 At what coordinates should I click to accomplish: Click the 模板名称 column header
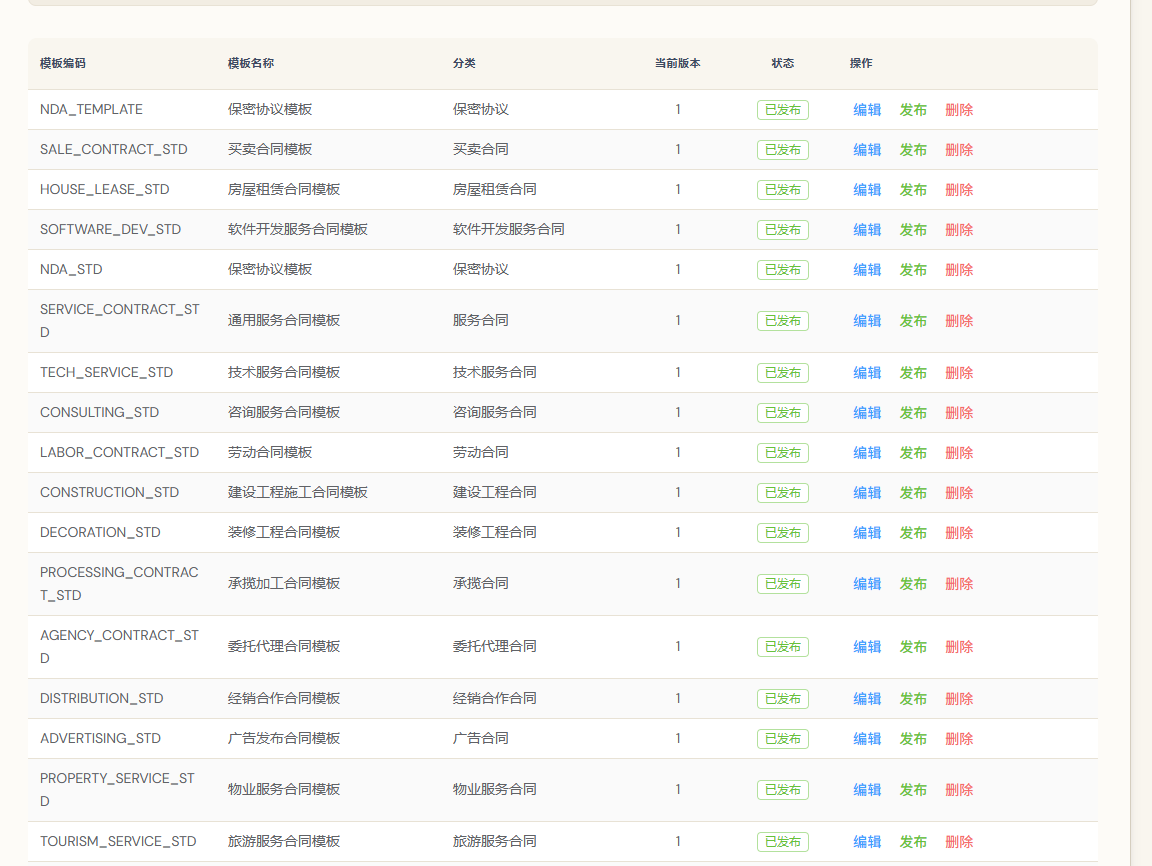click(251, 63)
